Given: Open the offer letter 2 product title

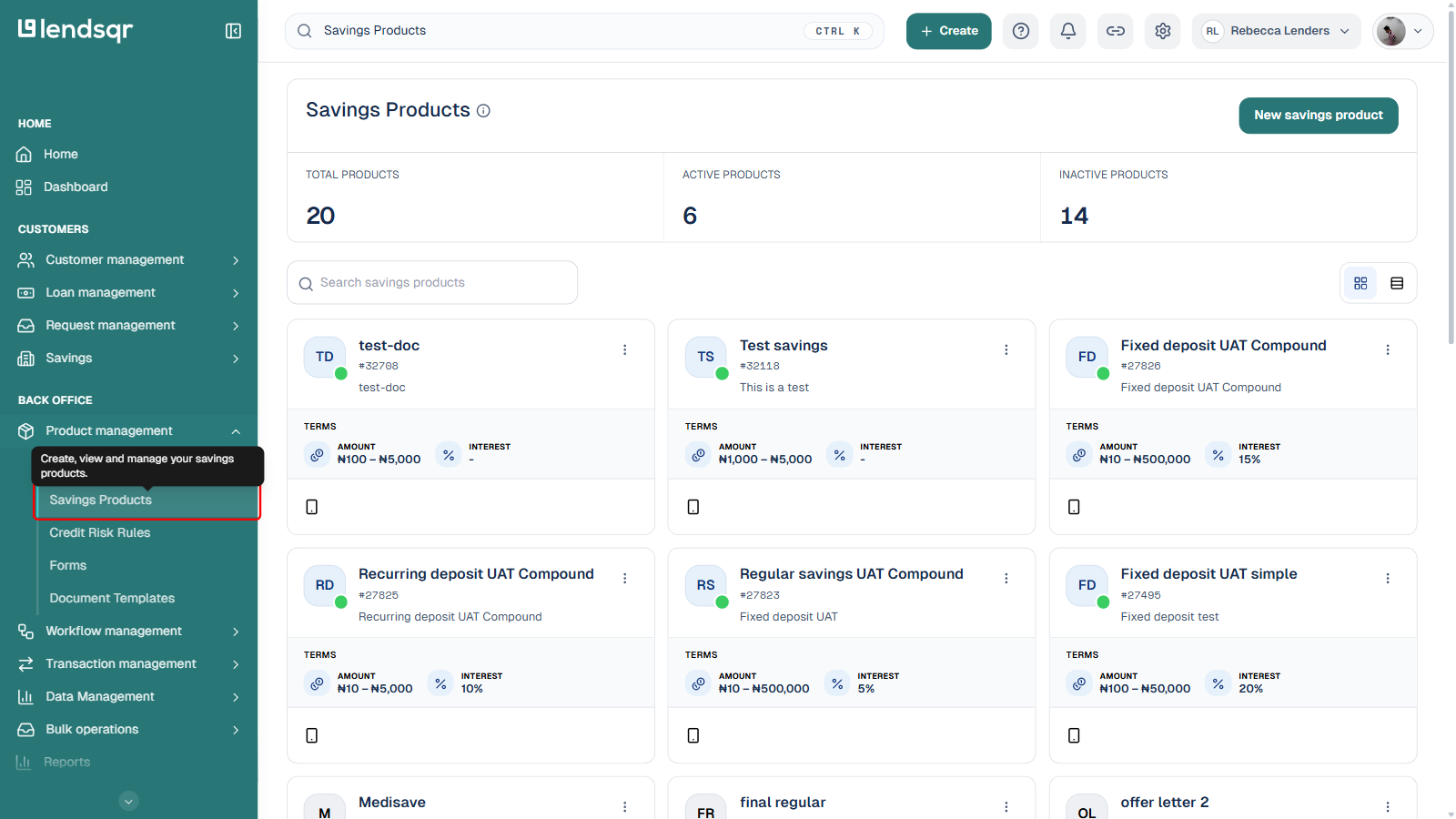Looking at the screenshot, I should coord(1165,803).
